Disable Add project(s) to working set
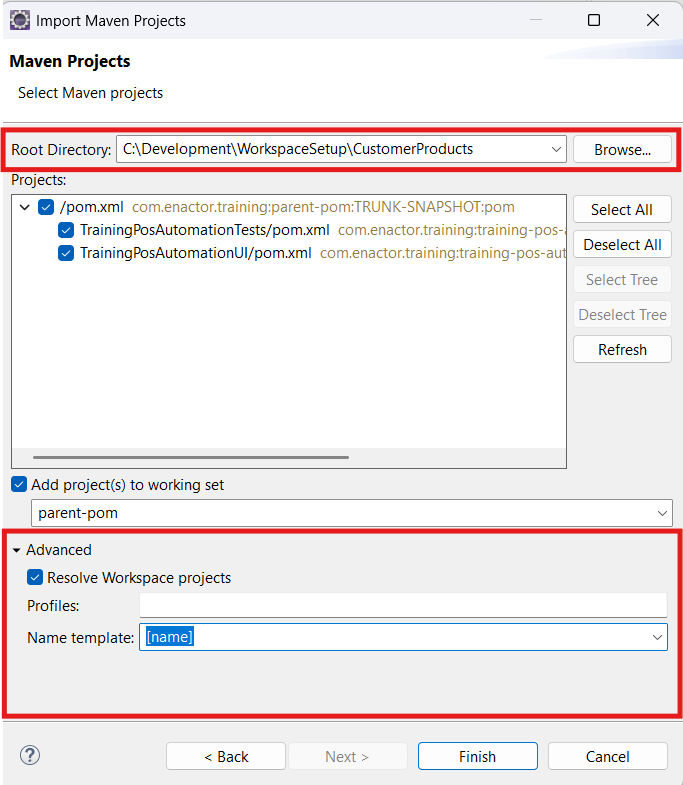This screenshot has width=683, height=785. coord(19,485)
